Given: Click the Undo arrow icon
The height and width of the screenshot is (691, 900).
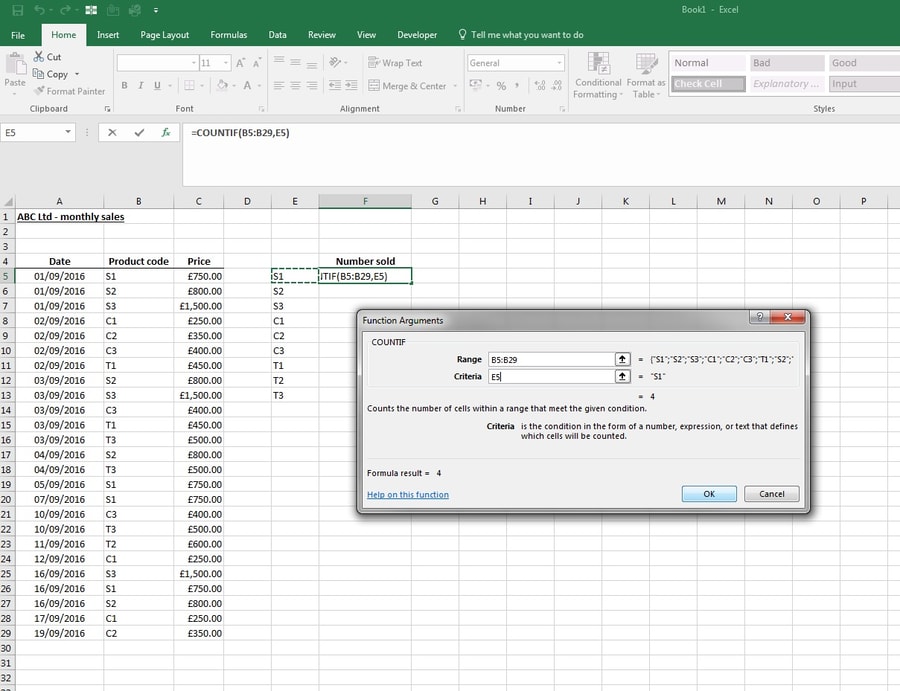Looking at the screenshot, I should pyautogui.click(x=39, y=10).
